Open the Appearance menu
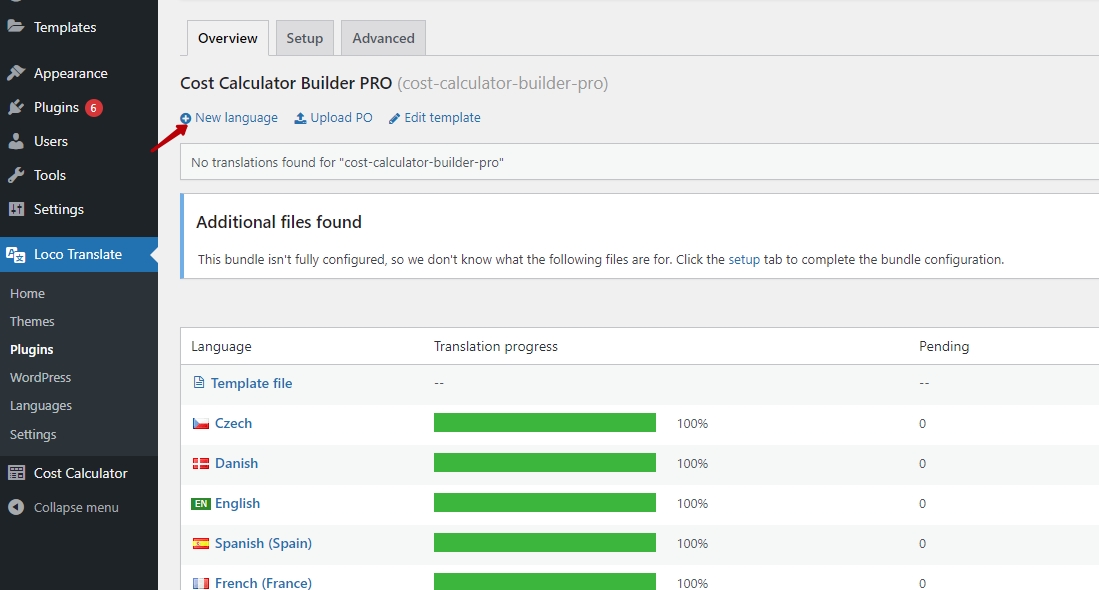The height and width of the screenshot is (590, 1099). pyautogui.click(x=71, y=74)
